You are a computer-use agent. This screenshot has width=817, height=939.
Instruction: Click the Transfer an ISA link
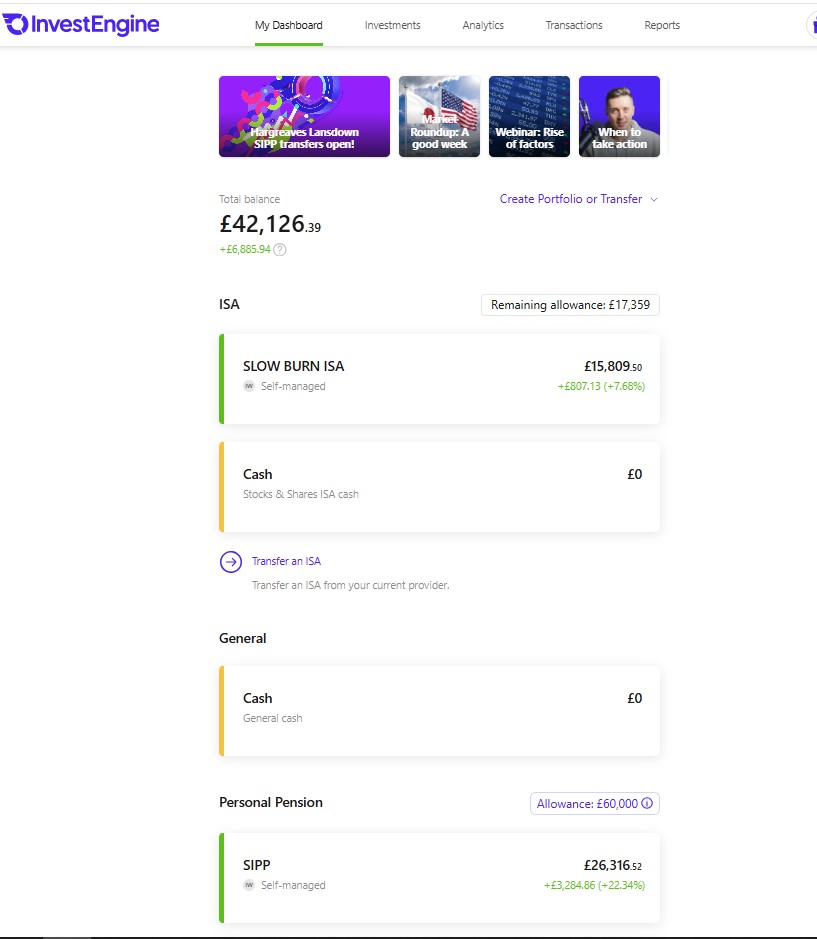pos(286,561)
